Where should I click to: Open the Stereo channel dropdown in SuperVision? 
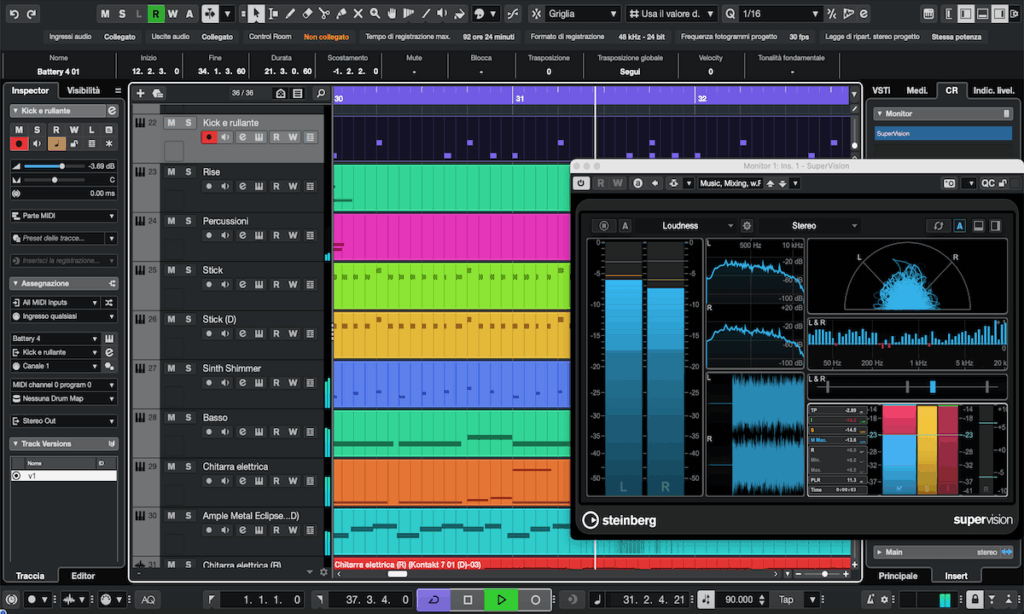[x=810, y=225]
